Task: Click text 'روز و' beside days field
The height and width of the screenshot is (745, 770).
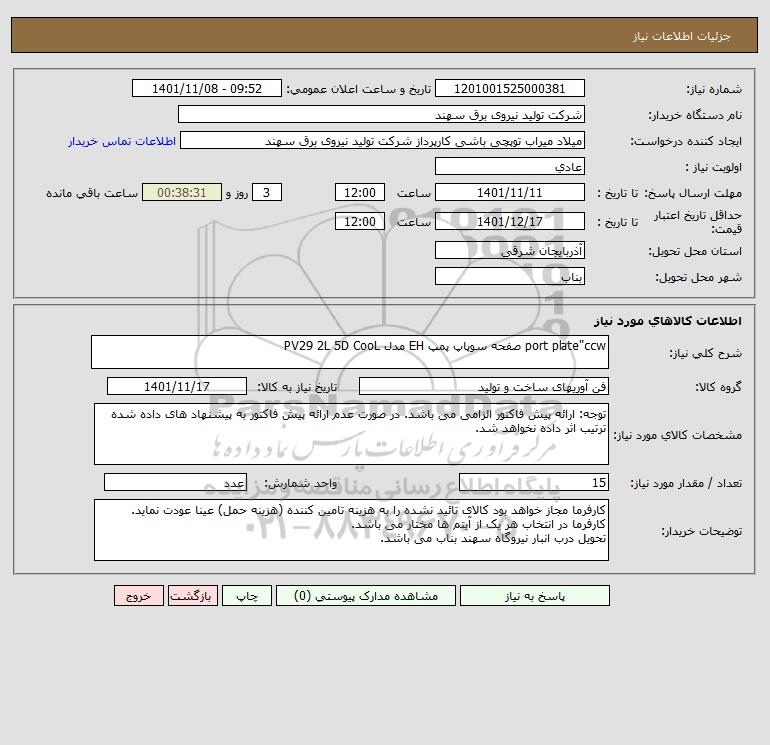Action: 237,193
